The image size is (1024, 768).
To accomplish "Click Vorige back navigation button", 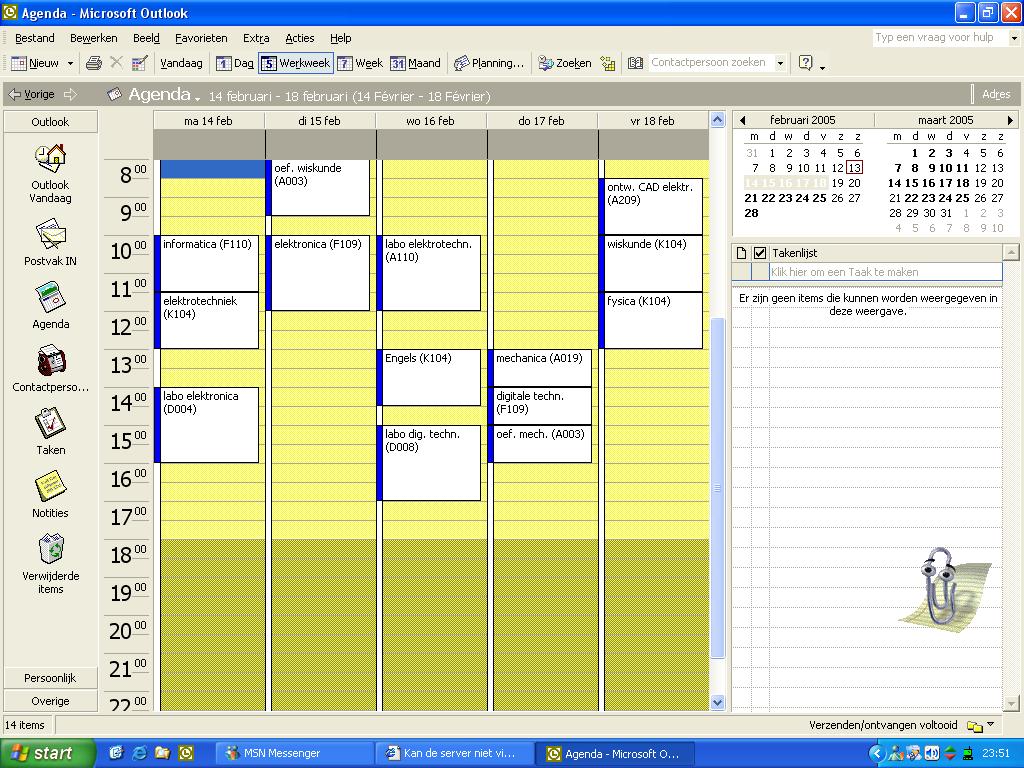I will pos(31,95).
